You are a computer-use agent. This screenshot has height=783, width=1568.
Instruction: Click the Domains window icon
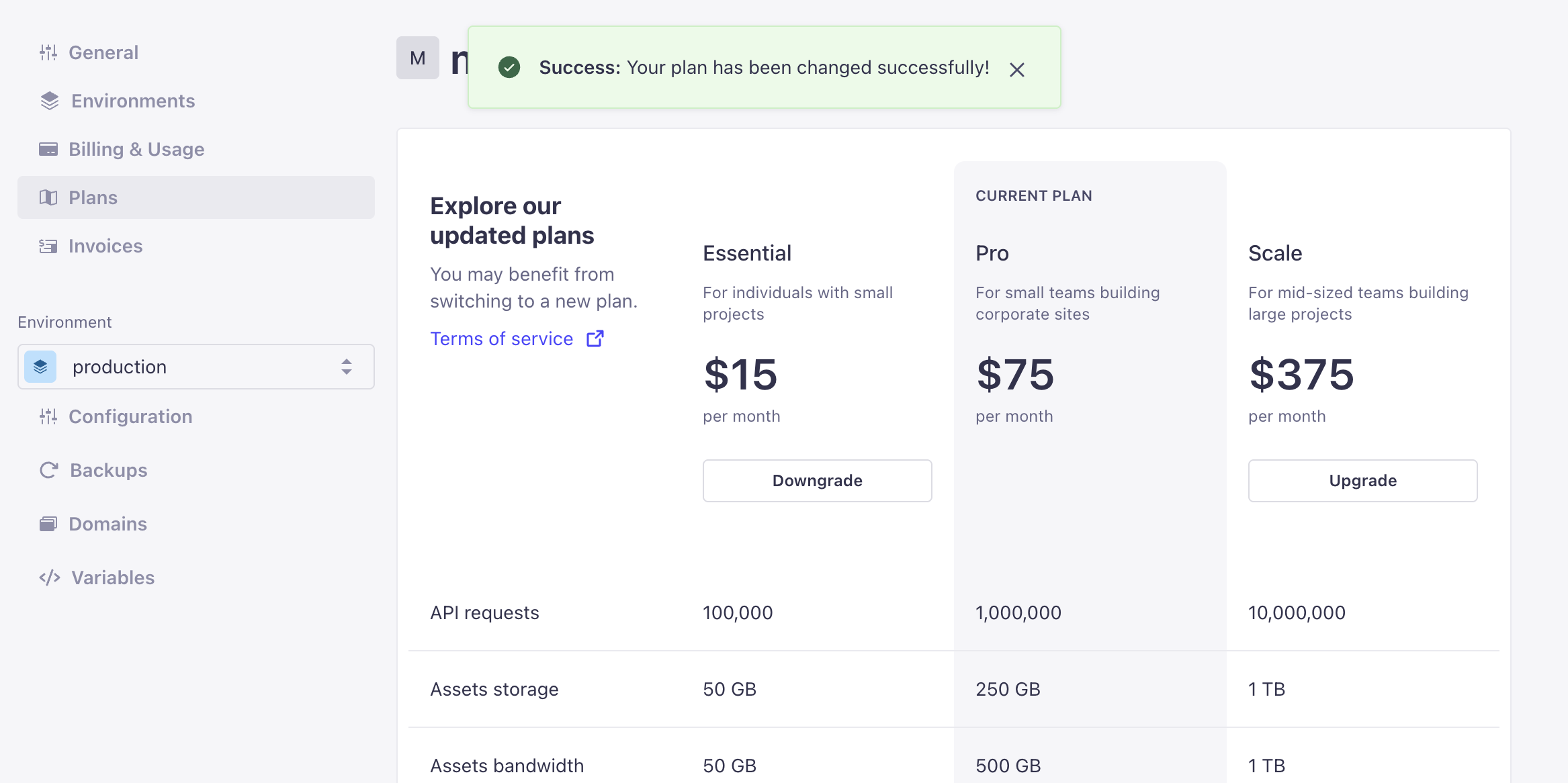click(x=48, y=524)
